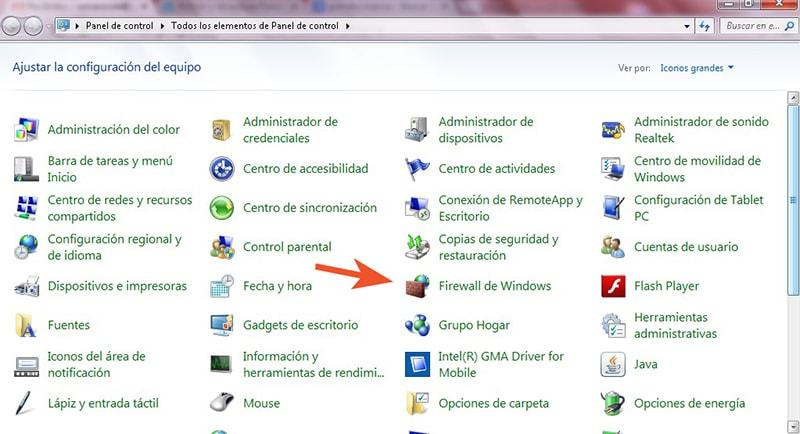Go back with the navigation arrow button

point(12,26)
